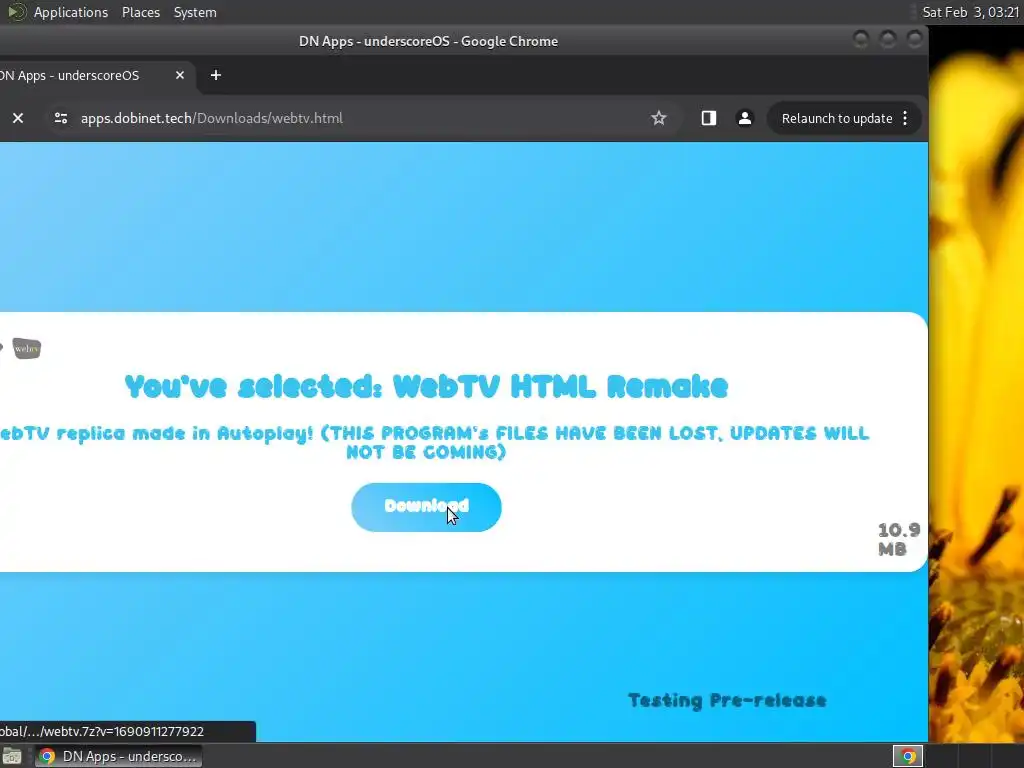Bookmark this page with the star icon
Viewport: 1024px width, 768px height.
coord(658,118)
